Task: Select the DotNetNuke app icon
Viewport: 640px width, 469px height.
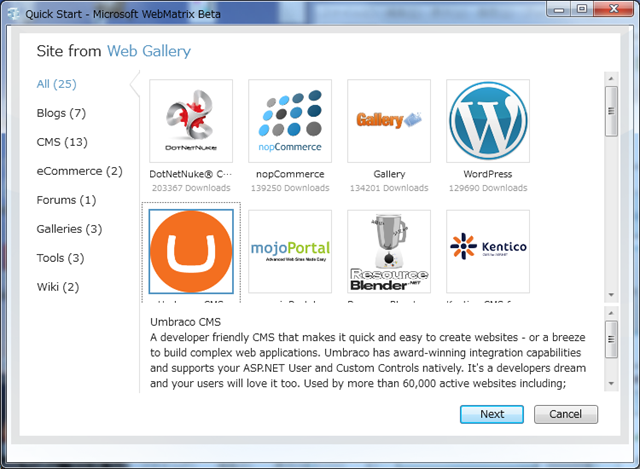Action: (x=190, y=121)
